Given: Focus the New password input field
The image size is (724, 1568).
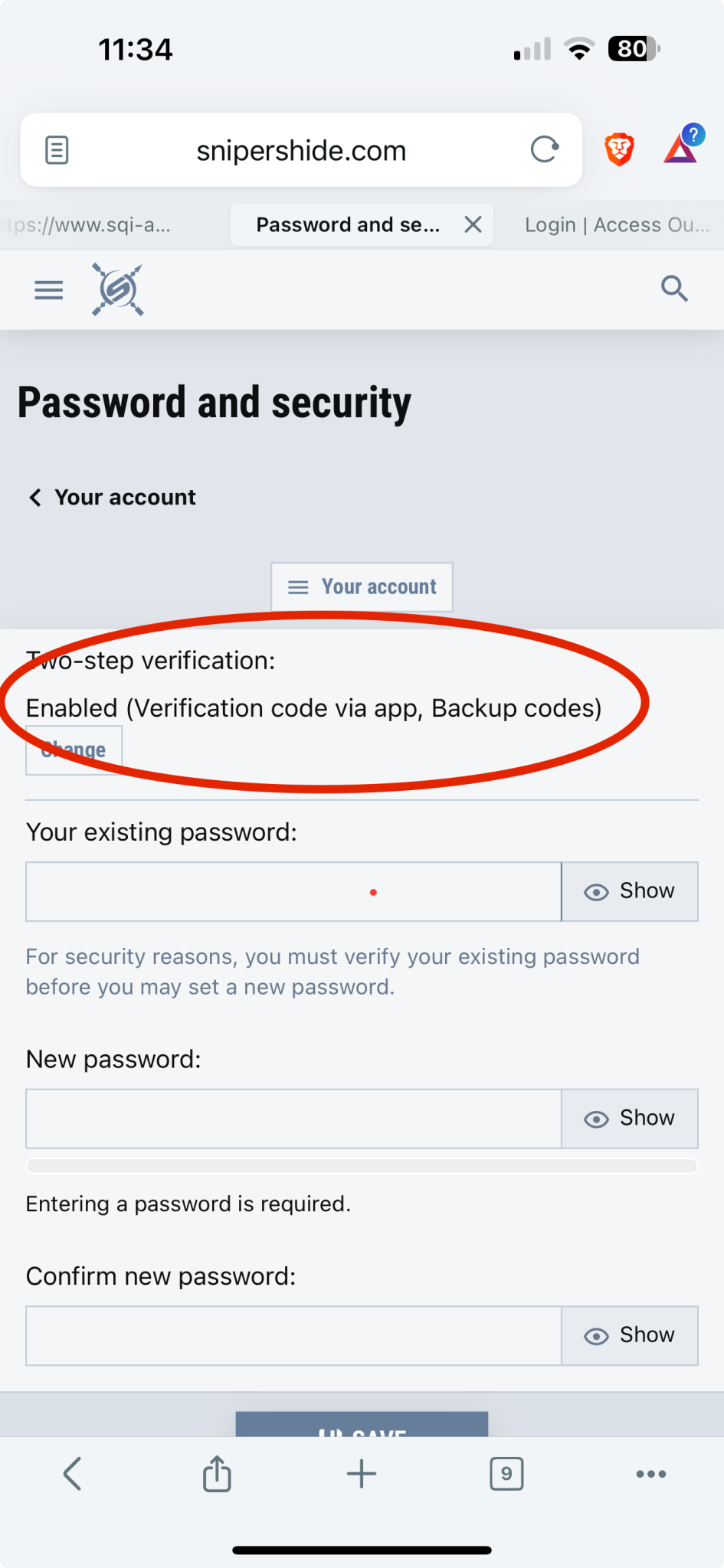Looking at the screenshot, I should (293, 1119).
